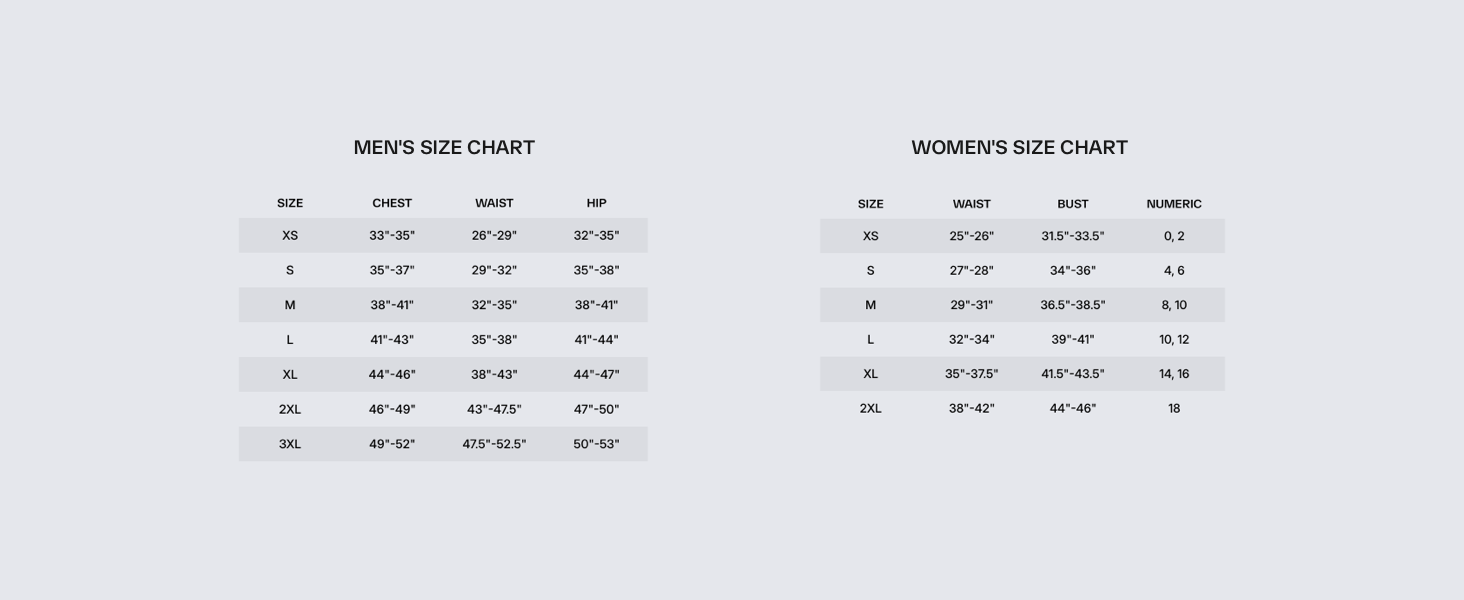This screenshot has height=600, width=1464.
Task: Click men's XS chest value 33"-35"
Action: (x=392, y=236)
